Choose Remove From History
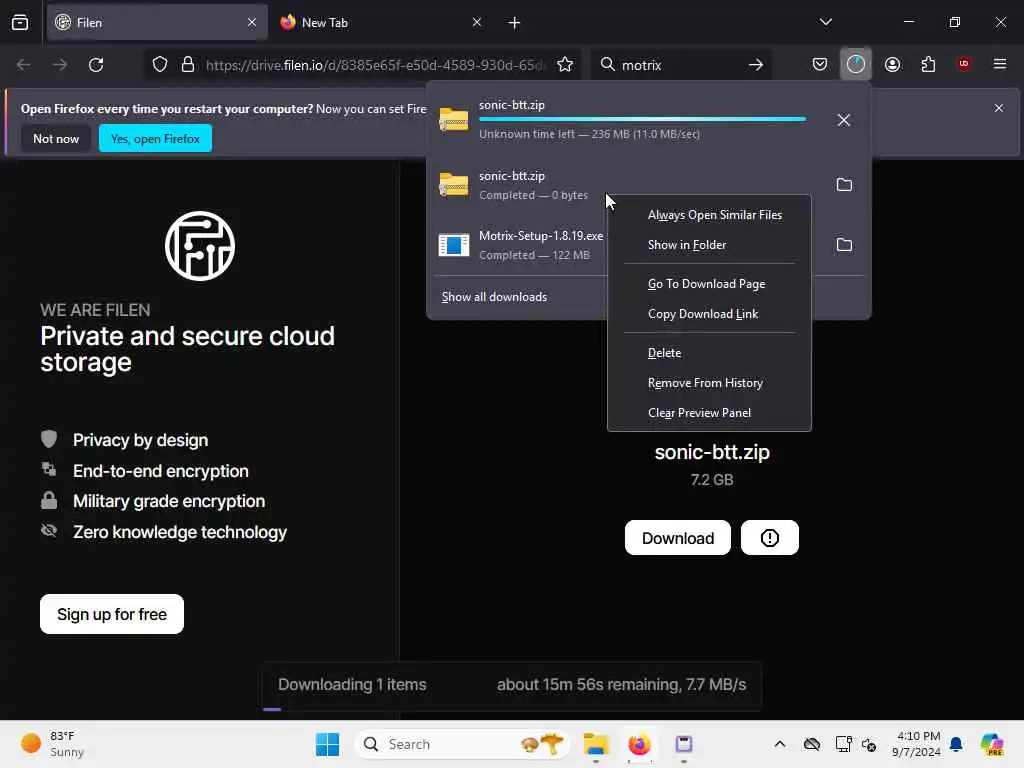The image size is (1024, 768). 709,383
